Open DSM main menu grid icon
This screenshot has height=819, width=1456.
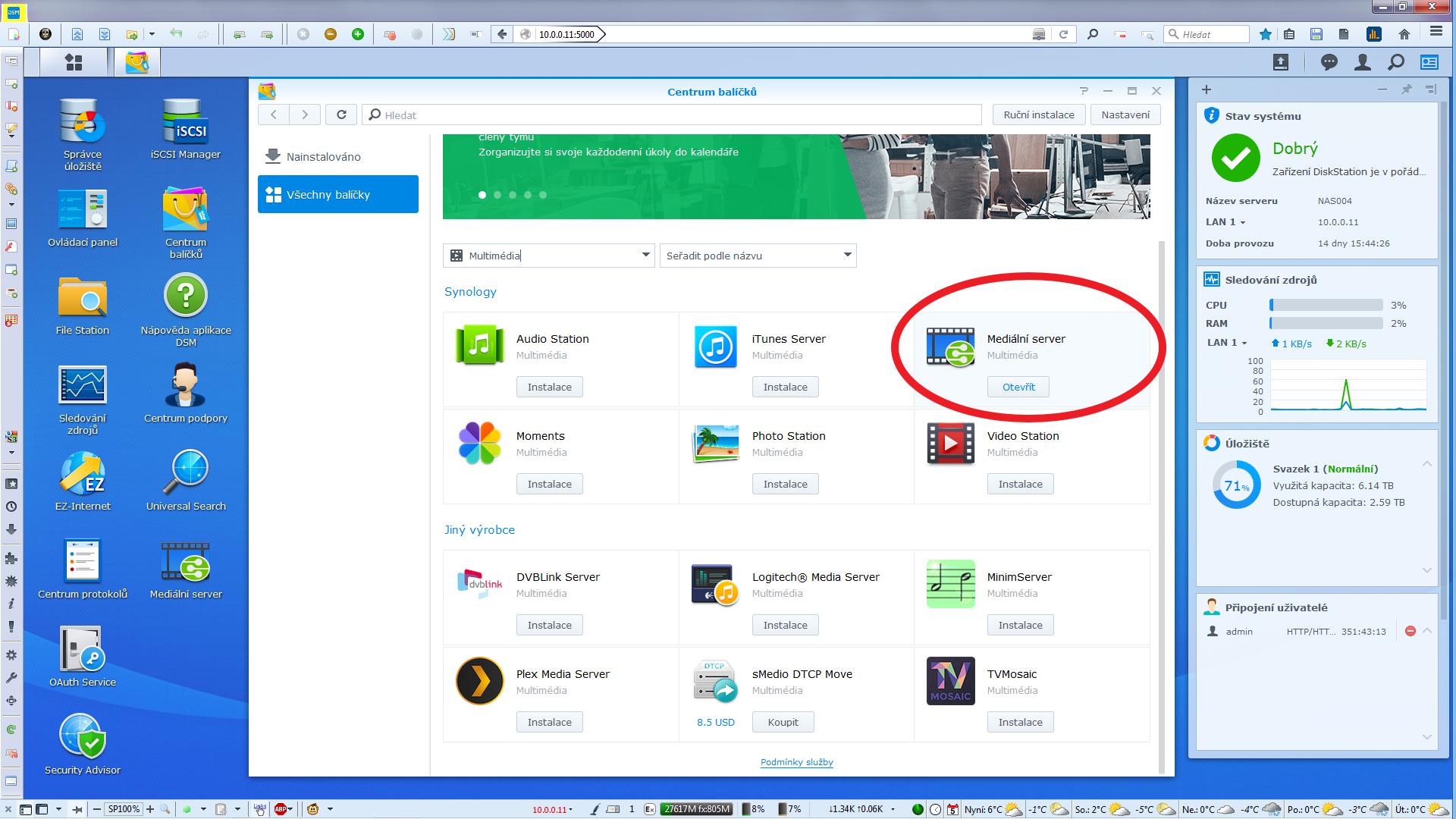[74, 62]
